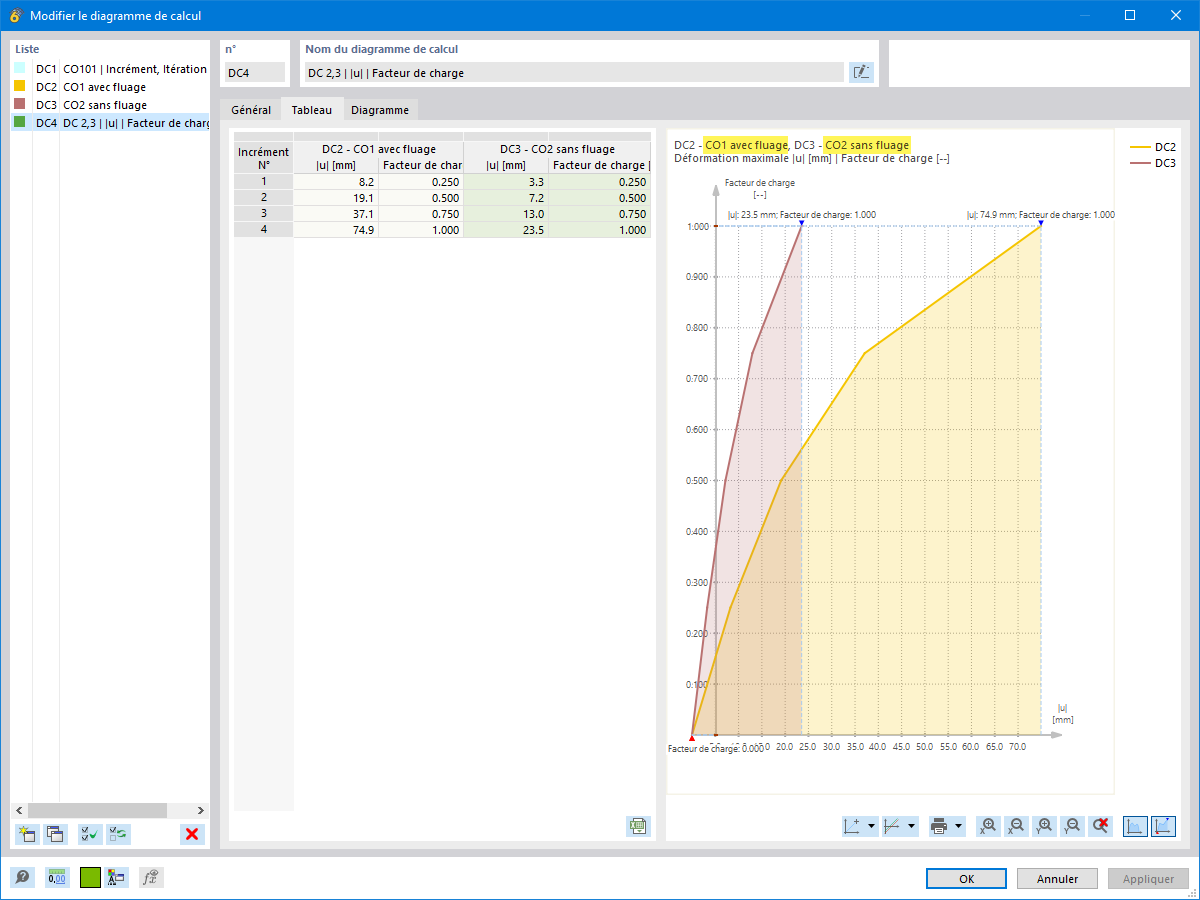This screenshot has height=900, width=1200.
Task: Click the invert selection icon
Action: [x=118, y=834]
